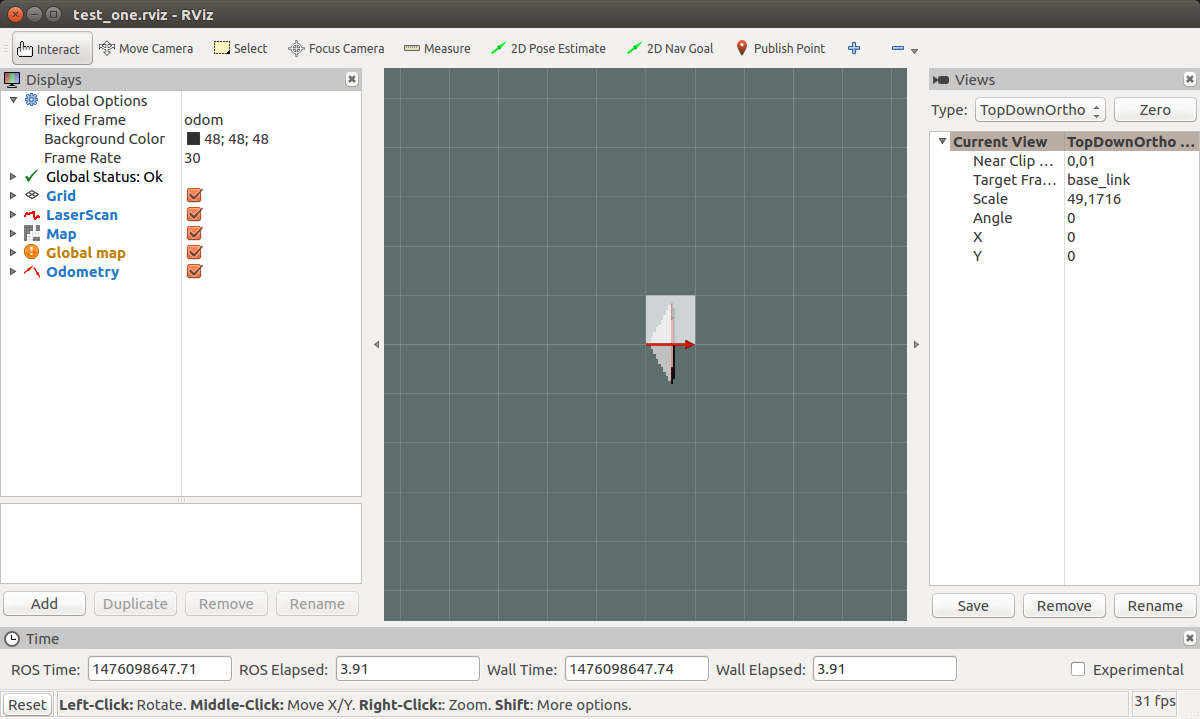Disable the LaserScan display checkbox
The height and width of the screenshot is (719, 1200).
195,215
